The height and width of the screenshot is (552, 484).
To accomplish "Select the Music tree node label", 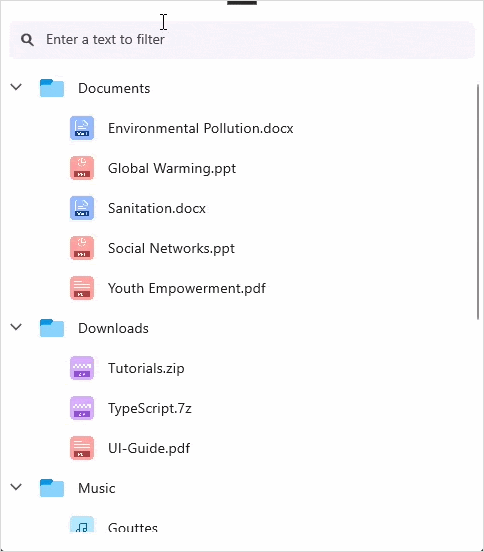I will [x=97, y=488].
